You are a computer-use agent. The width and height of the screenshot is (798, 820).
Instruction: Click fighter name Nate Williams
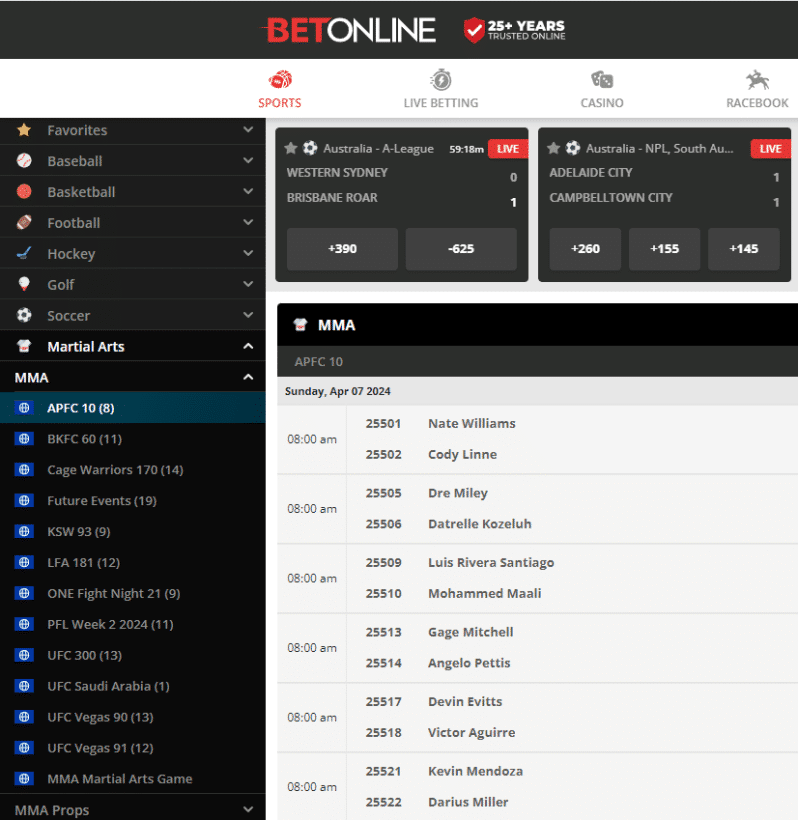point(472,423)
